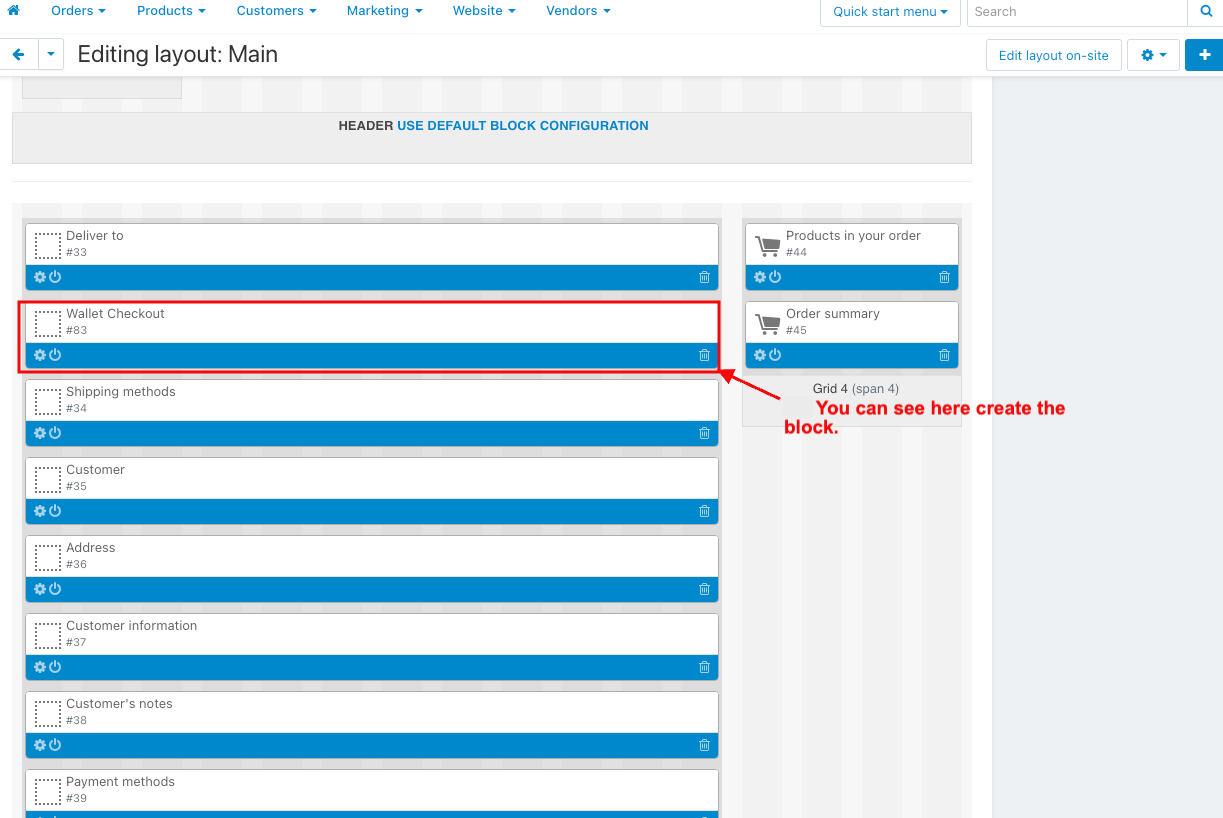
Task: Expand the Quick start menu dropdown
Action: (890, 12)
